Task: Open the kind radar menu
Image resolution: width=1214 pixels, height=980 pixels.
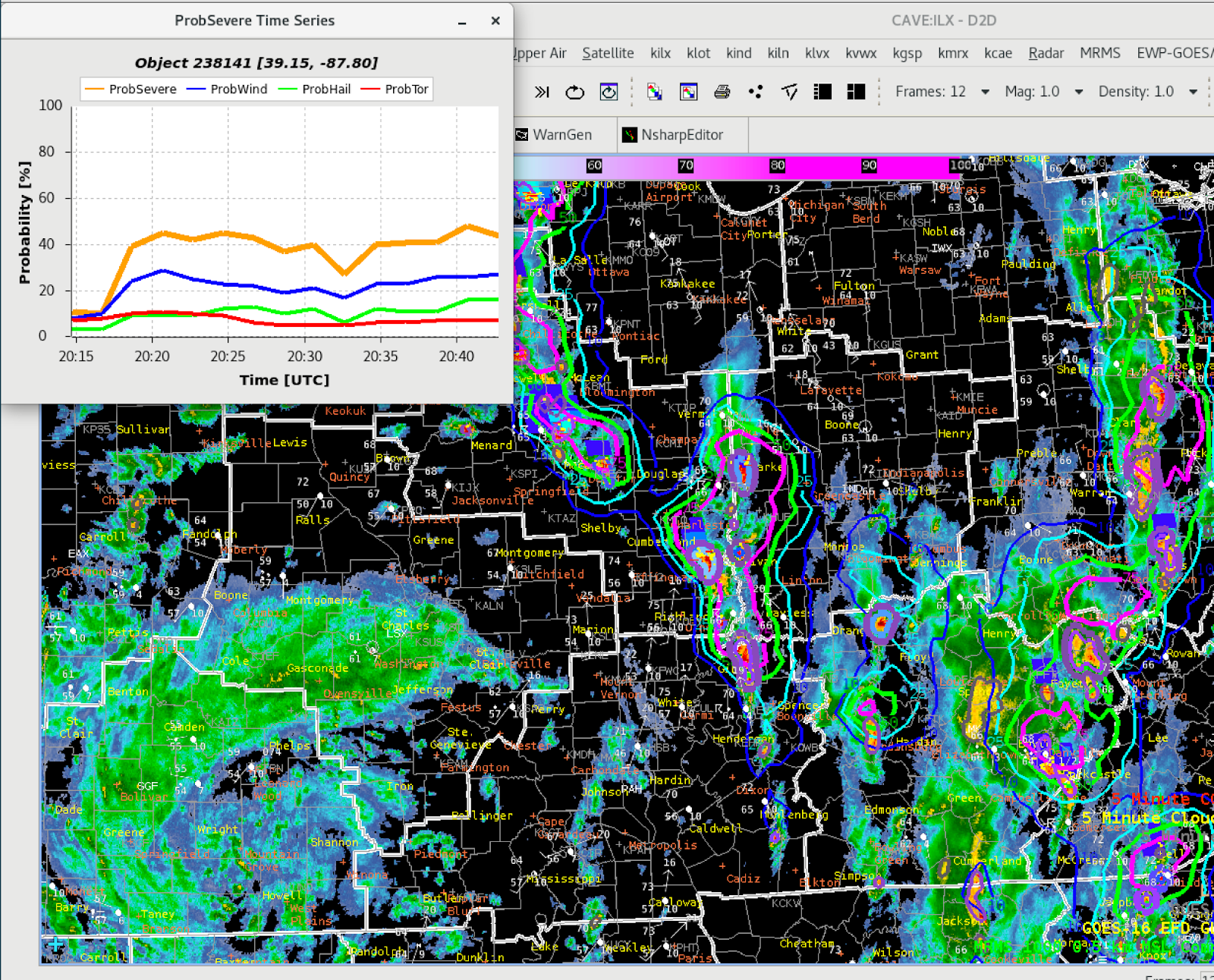Action: coord(738,53)
